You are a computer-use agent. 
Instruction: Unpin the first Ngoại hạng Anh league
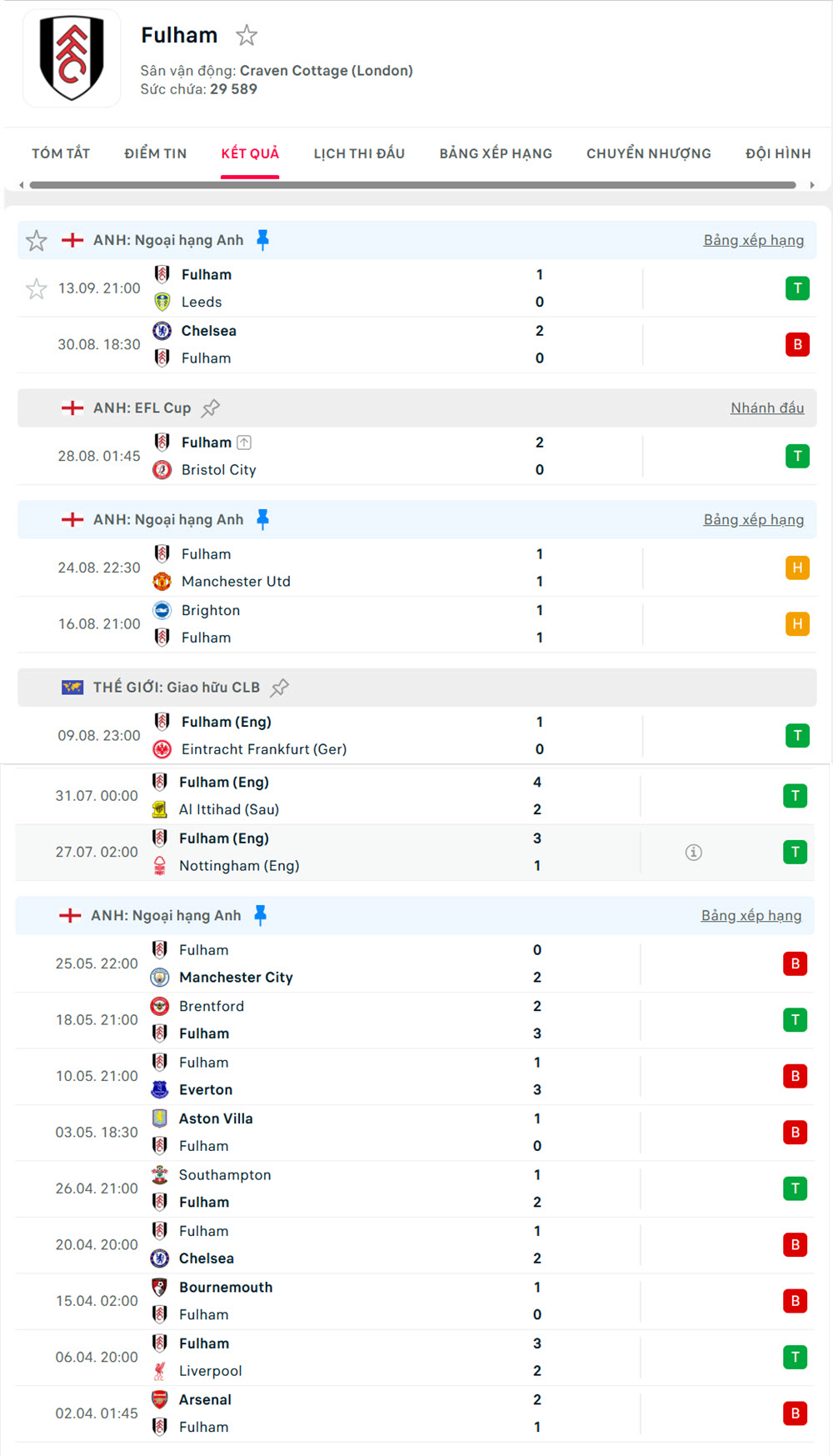pyautogui.click(x=262, y=240)
